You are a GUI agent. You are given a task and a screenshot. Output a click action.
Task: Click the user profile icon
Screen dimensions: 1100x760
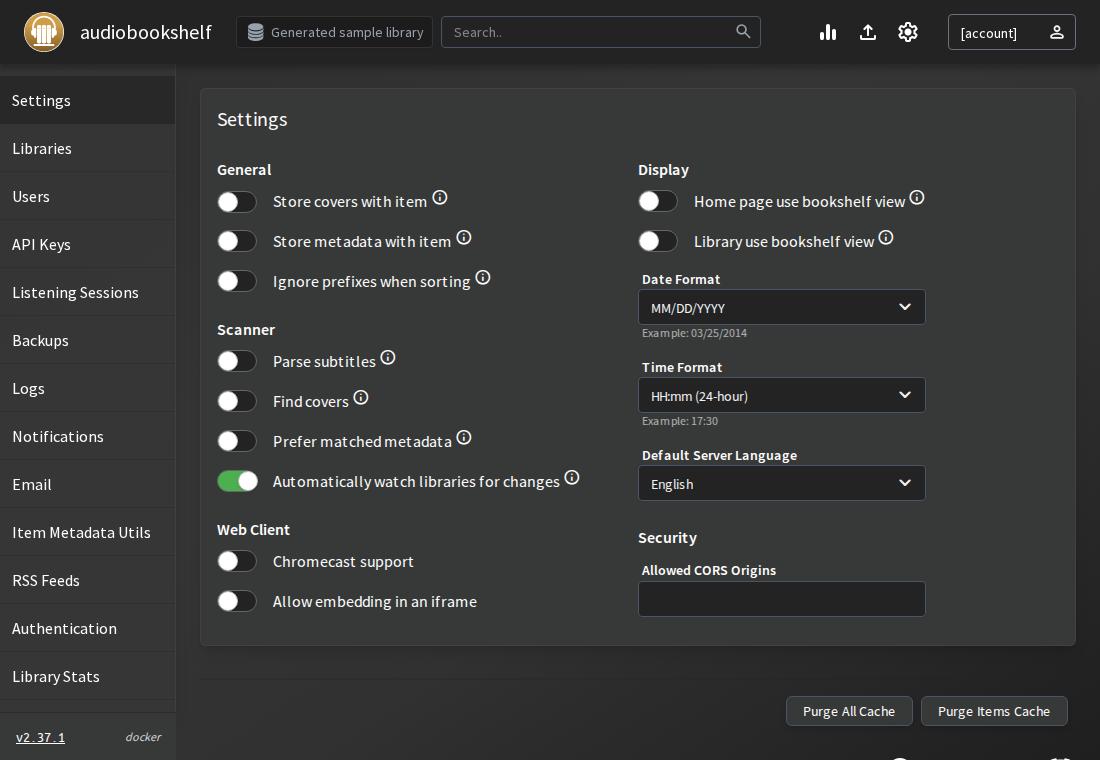(1057, 32)
